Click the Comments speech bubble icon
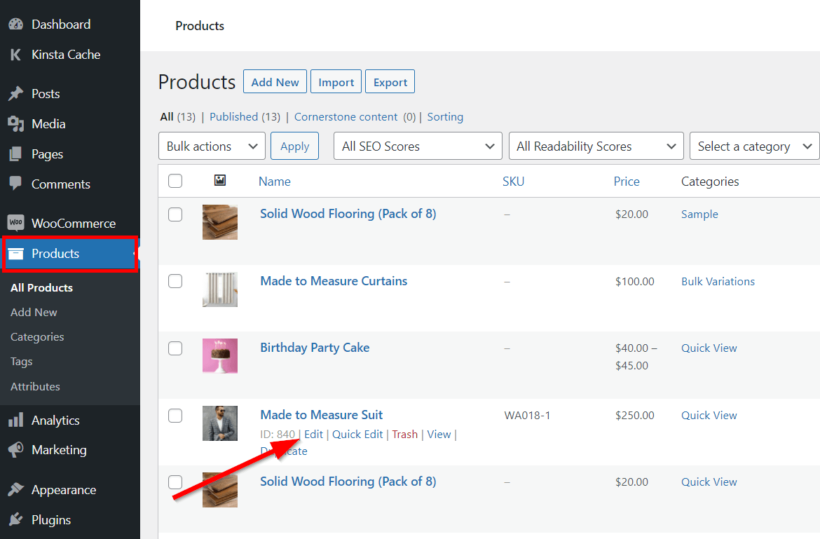820x539 pixels. pyautogui.click(x=16, y=184)
